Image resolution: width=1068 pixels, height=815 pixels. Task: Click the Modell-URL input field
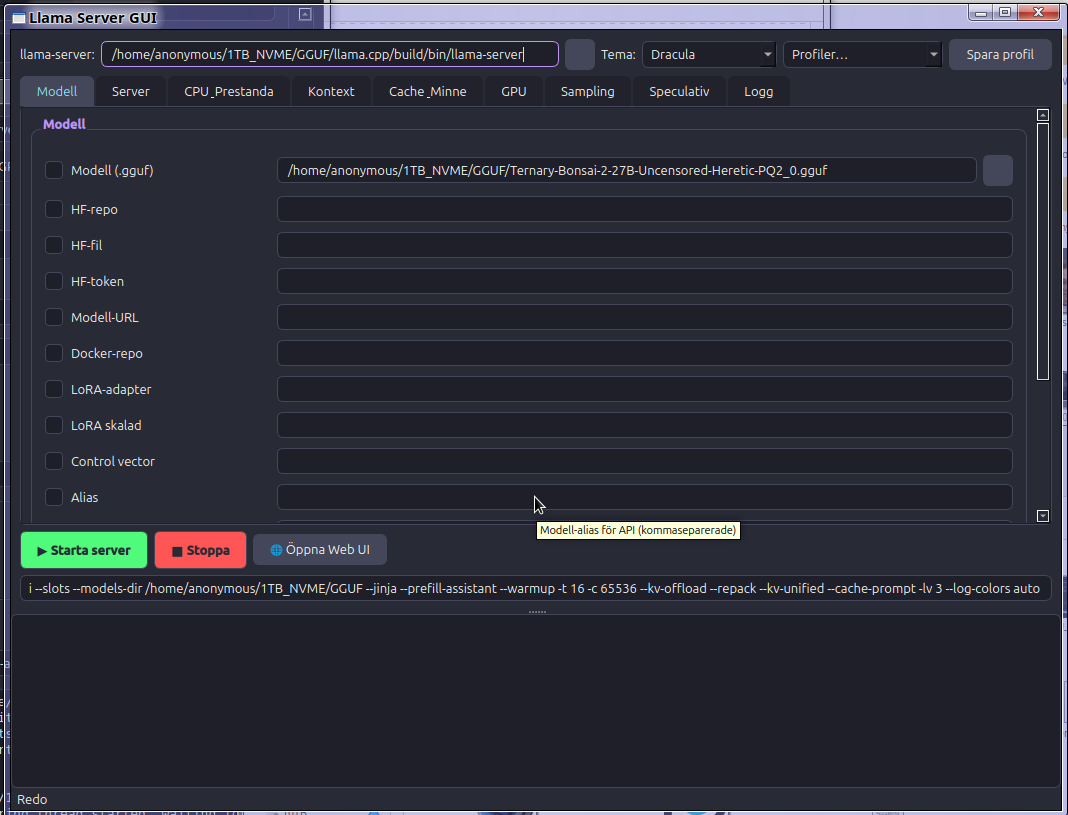(644, 317)
